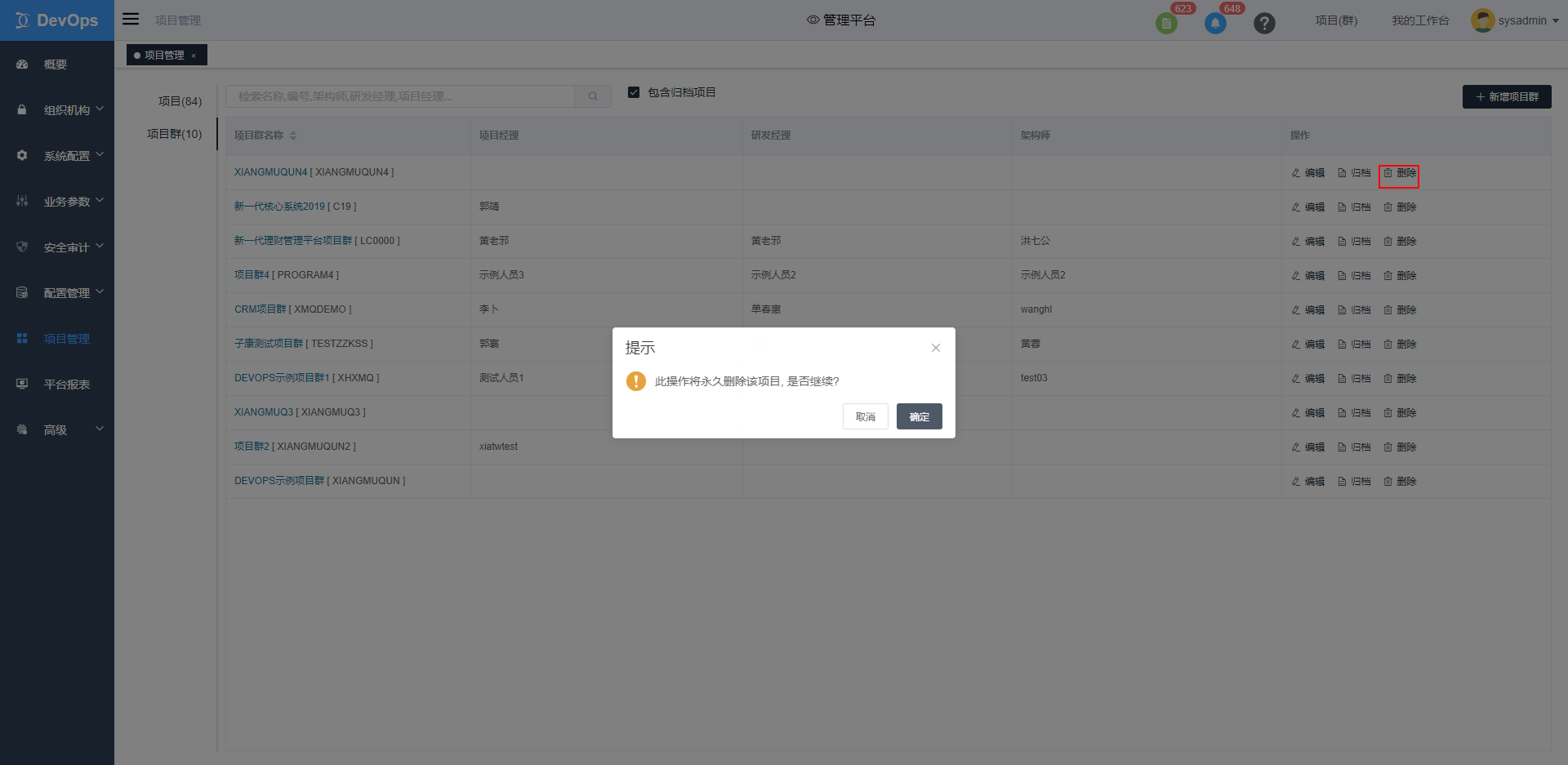Viewport: 1568px width, 765px height.
Task: Open 项目(群) in the top bar
Action: coord(1336,20)
